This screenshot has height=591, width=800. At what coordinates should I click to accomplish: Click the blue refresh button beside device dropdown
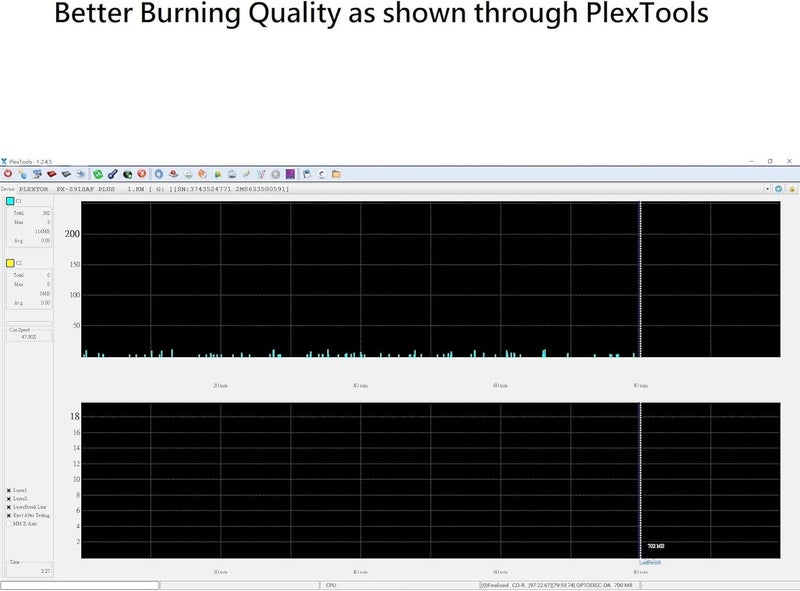click(779, 188)
